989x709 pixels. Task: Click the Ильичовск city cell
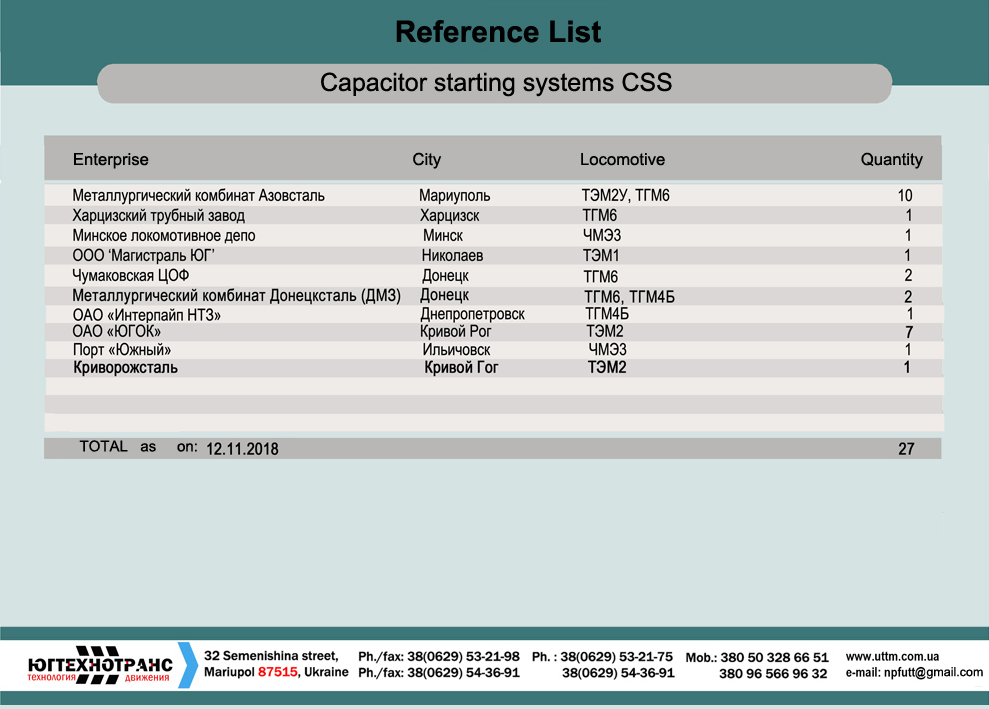tap(456, 349)
